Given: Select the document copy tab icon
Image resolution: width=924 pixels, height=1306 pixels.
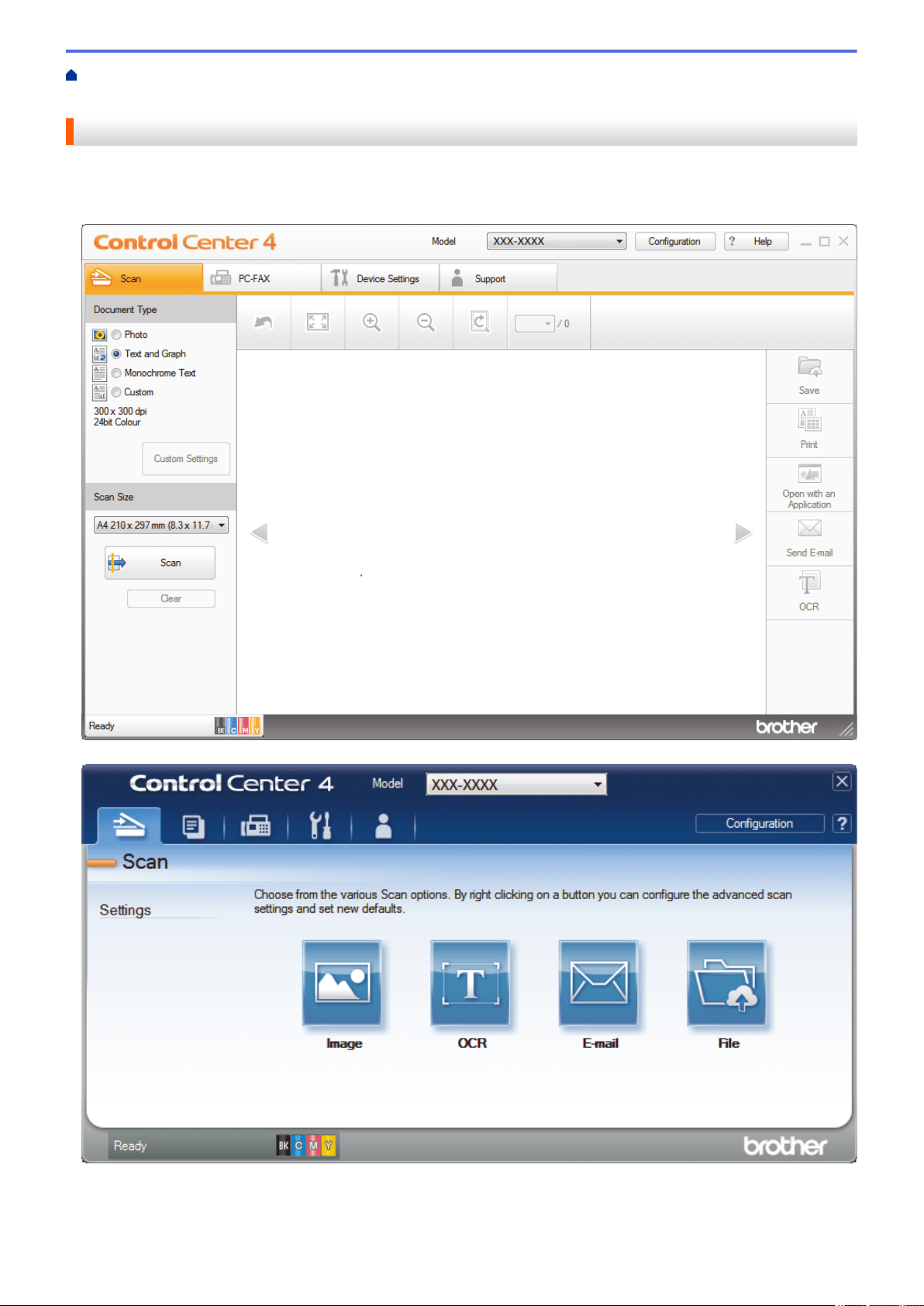Looking at the screenshot, I should pos(194,827).
